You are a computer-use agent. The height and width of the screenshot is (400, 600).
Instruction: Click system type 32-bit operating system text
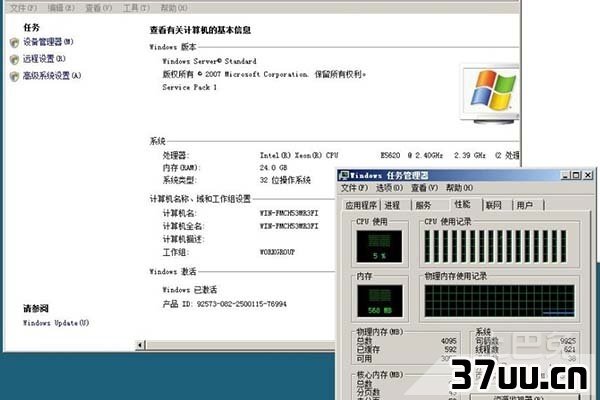point(285,180)
